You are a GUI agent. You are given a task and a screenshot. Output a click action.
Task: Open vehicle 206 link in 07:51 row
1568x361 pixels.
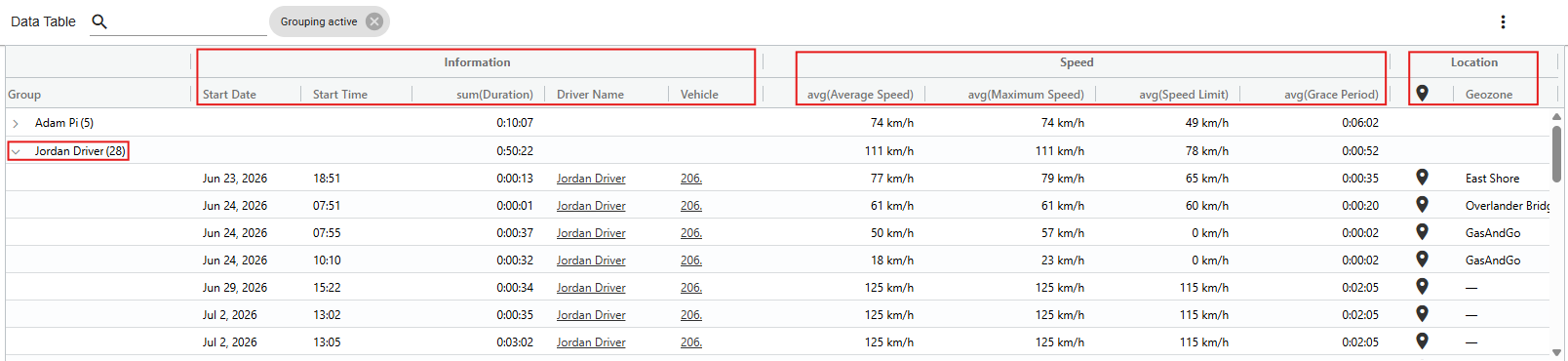point(691,206)
